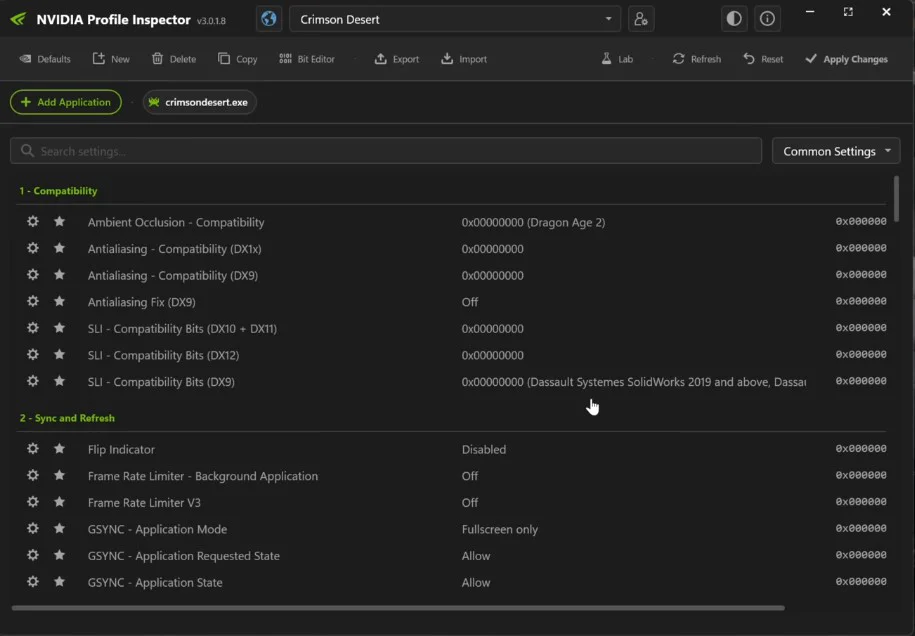
Task: Select the crimsondesert.exe application chip
Action: click(199, 102)
